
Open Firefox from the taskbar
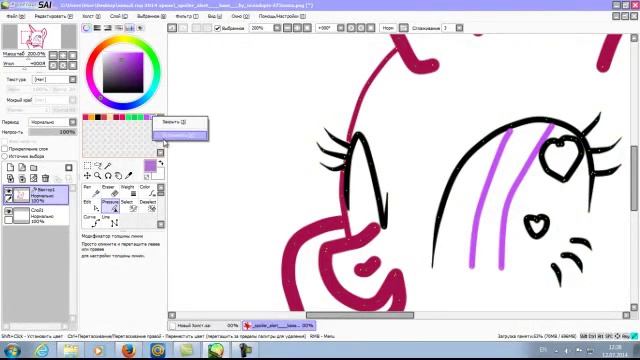(128, 350)
